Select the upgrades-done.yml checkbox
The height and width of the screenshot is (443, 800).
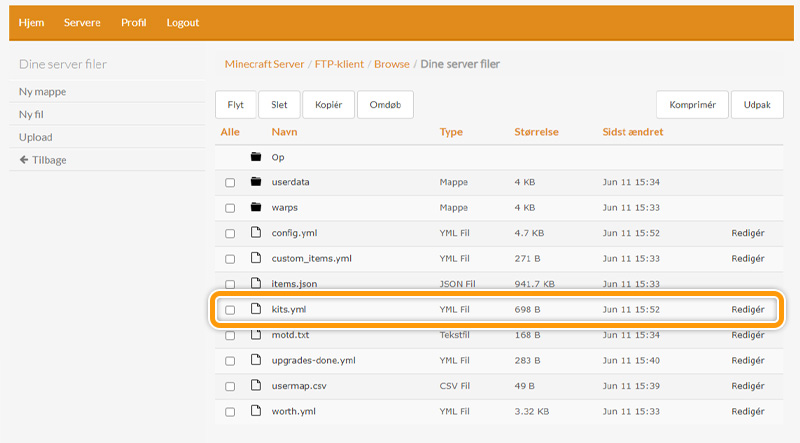point(230,361)
